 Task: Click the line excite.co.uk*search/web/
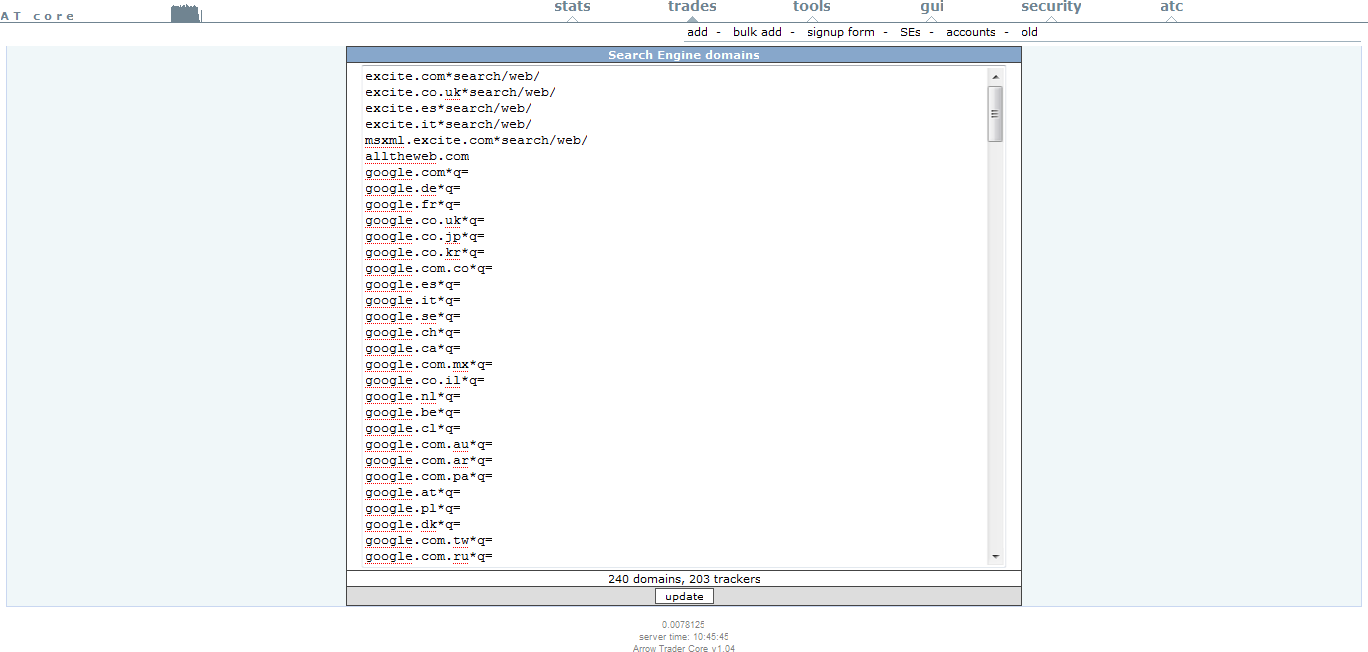(460, 92)
